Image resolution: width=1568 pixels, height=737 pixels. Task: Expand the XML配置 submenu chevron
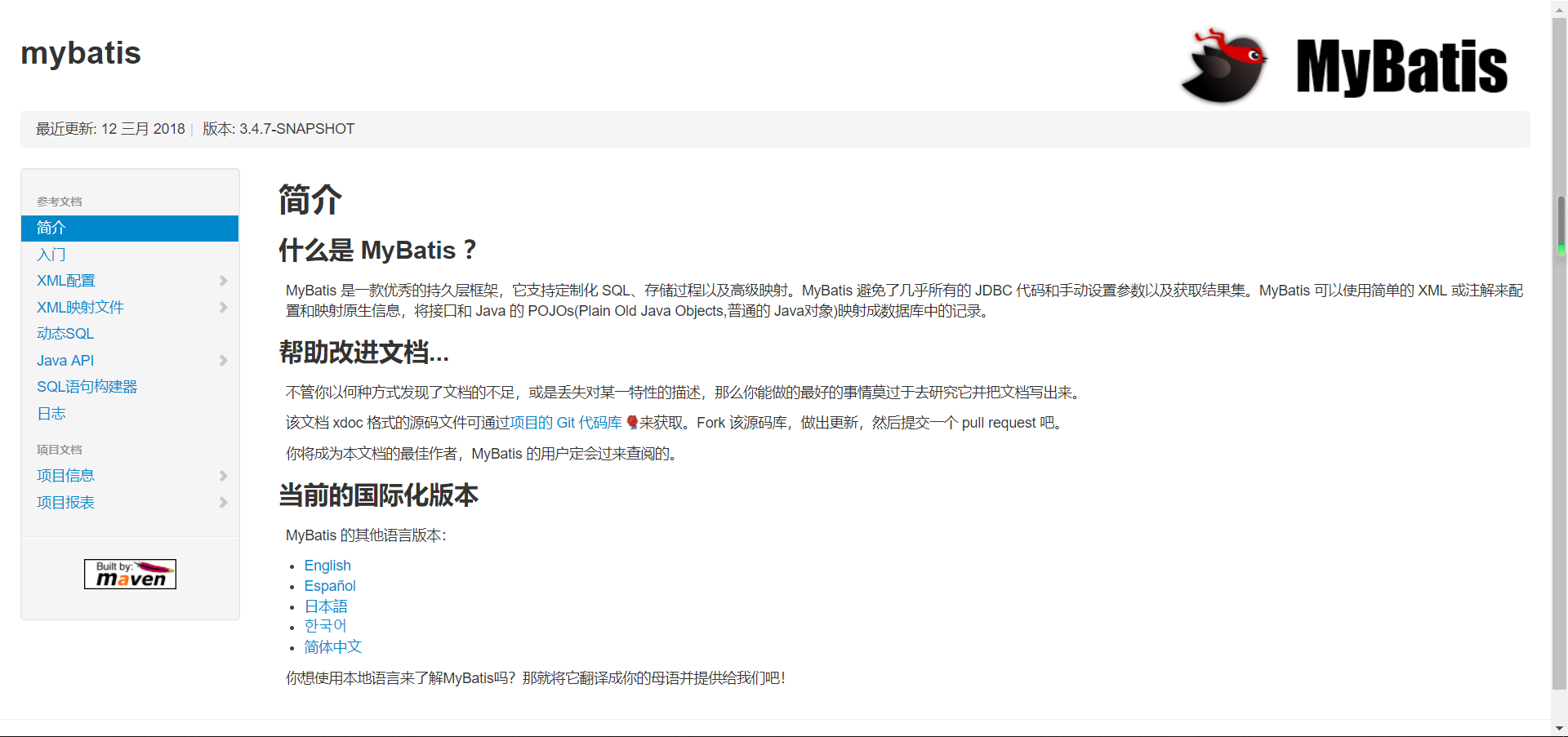[x=223, y=281]
